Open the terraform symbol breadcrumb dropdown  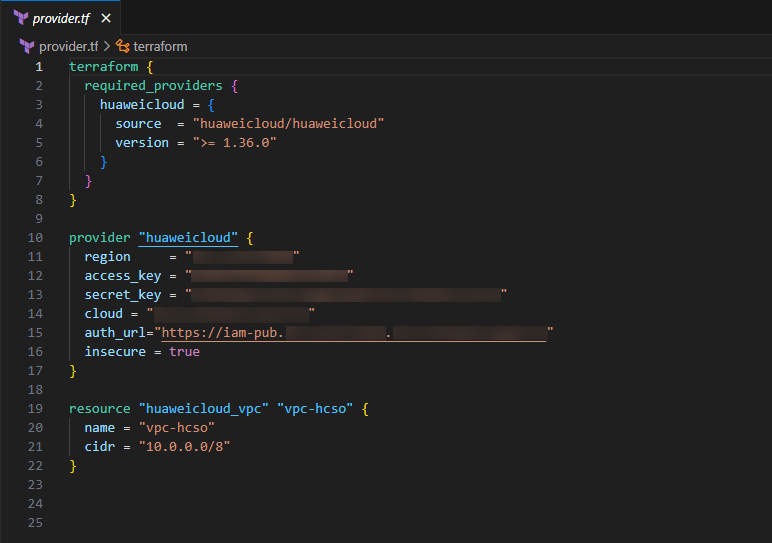coord(160,46)
